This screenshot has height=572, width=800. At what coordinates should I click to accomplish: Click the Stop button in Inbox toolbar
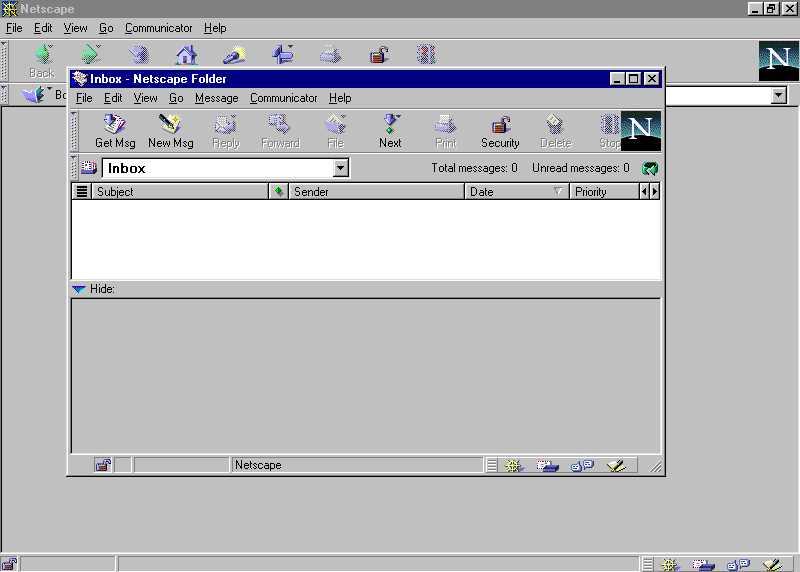coord(610,131)
